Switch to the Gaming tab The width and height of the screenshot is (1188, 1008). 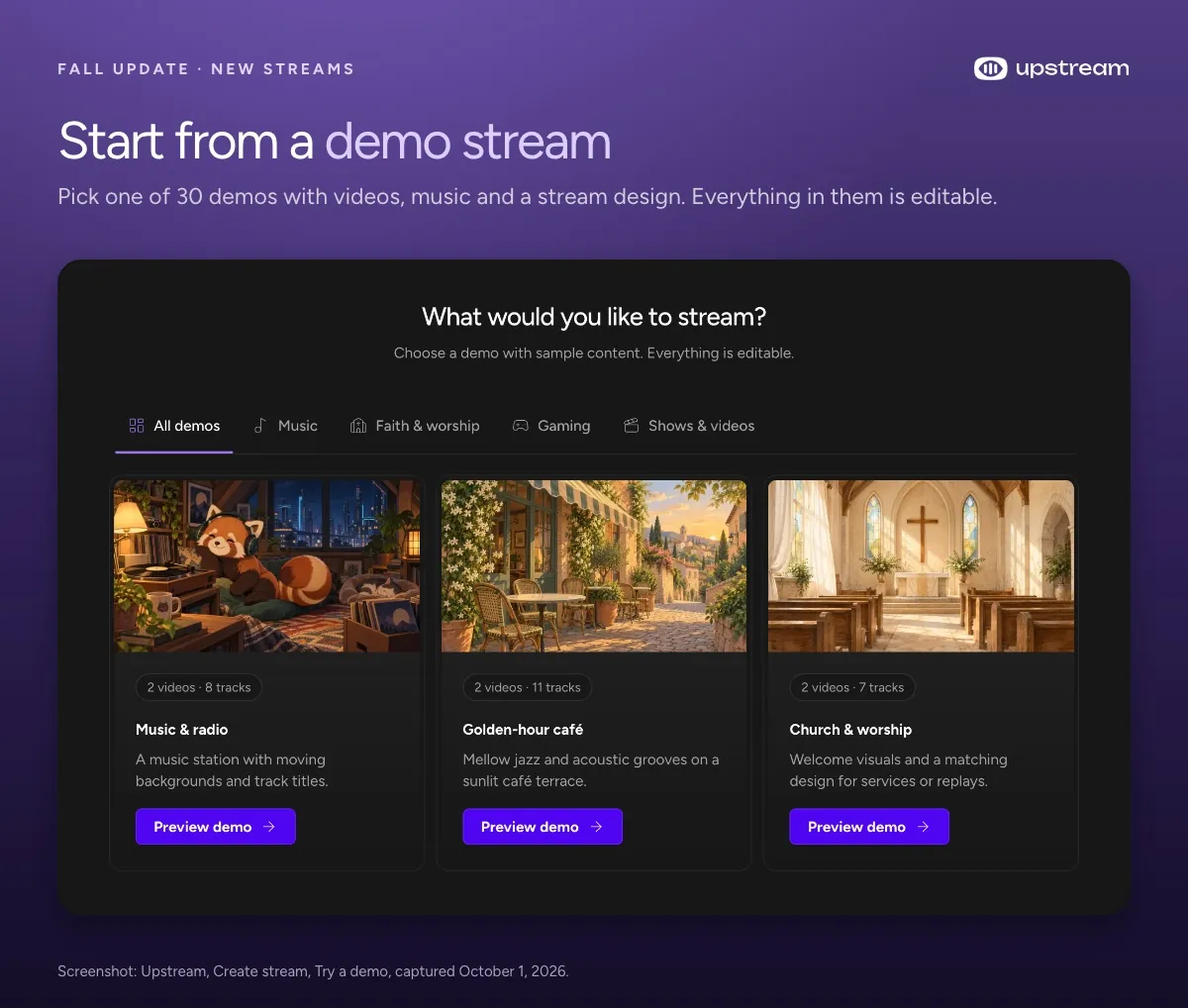[551, 426]
